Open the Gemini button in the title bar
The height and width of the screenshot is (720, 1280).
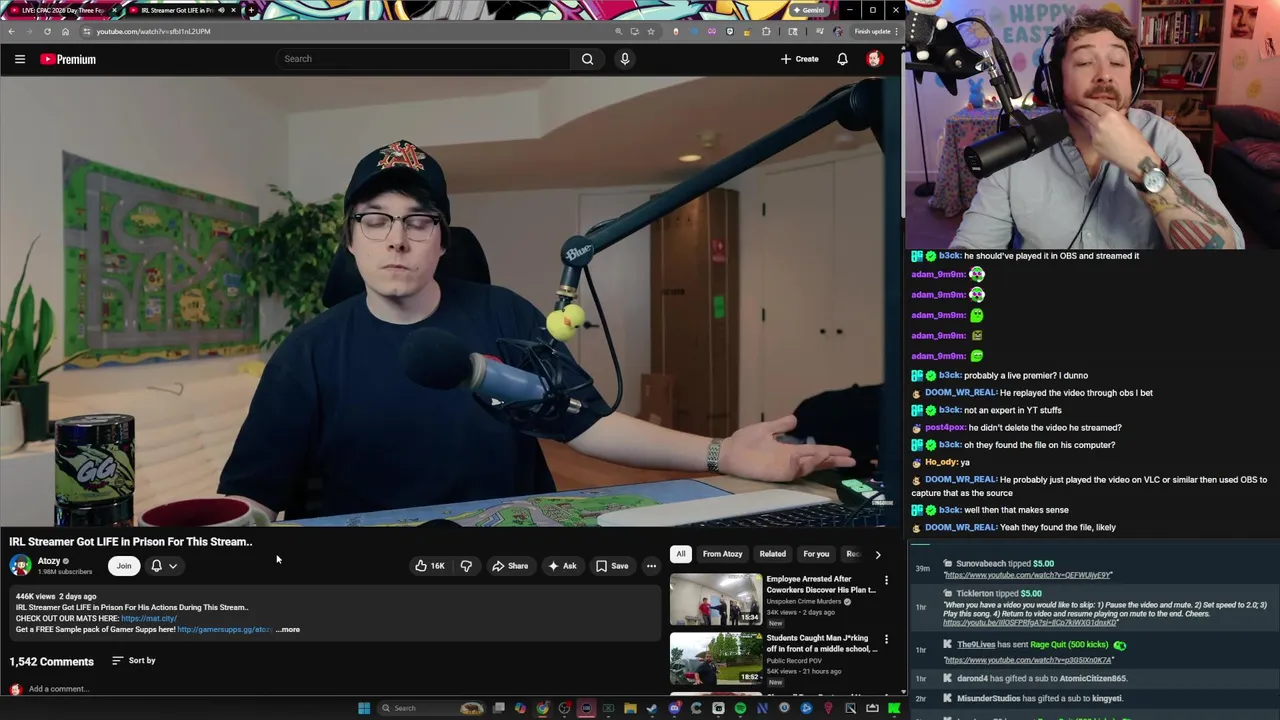(x=808, y=10)
